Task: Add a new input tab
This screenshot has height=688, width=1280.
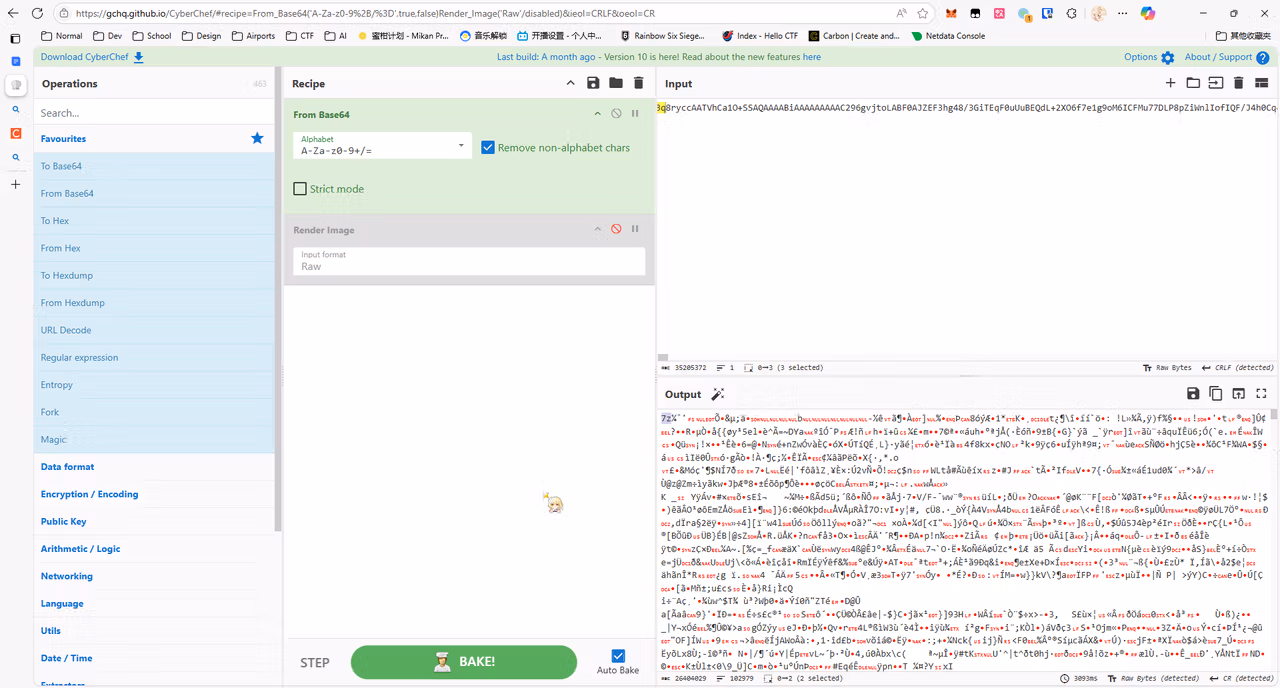Action: point(1170,83)
